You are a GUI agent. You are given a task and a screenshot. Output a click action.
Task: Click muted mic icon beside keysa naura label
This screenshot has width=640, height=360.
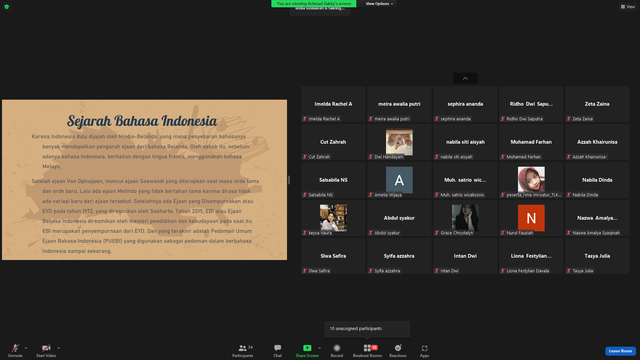pos(304,233)
